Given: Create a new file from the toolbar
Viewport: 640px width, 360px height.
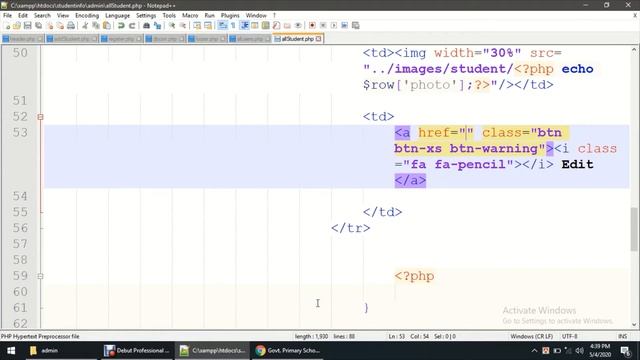Looking at the screenshot, I should (7, 25).
